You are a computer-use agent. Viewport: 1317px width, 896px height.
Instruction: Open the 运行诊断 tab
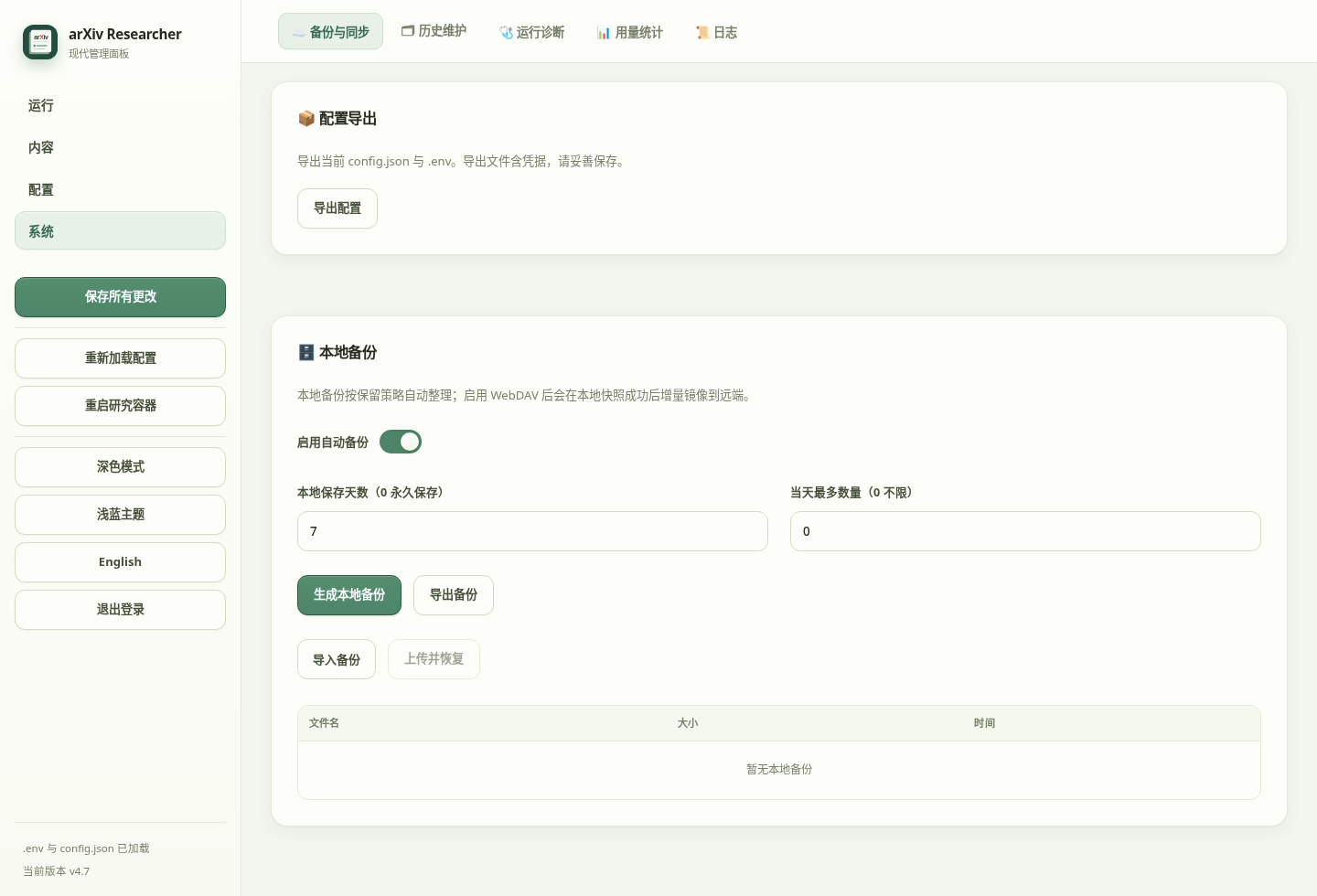click(531, 32)
